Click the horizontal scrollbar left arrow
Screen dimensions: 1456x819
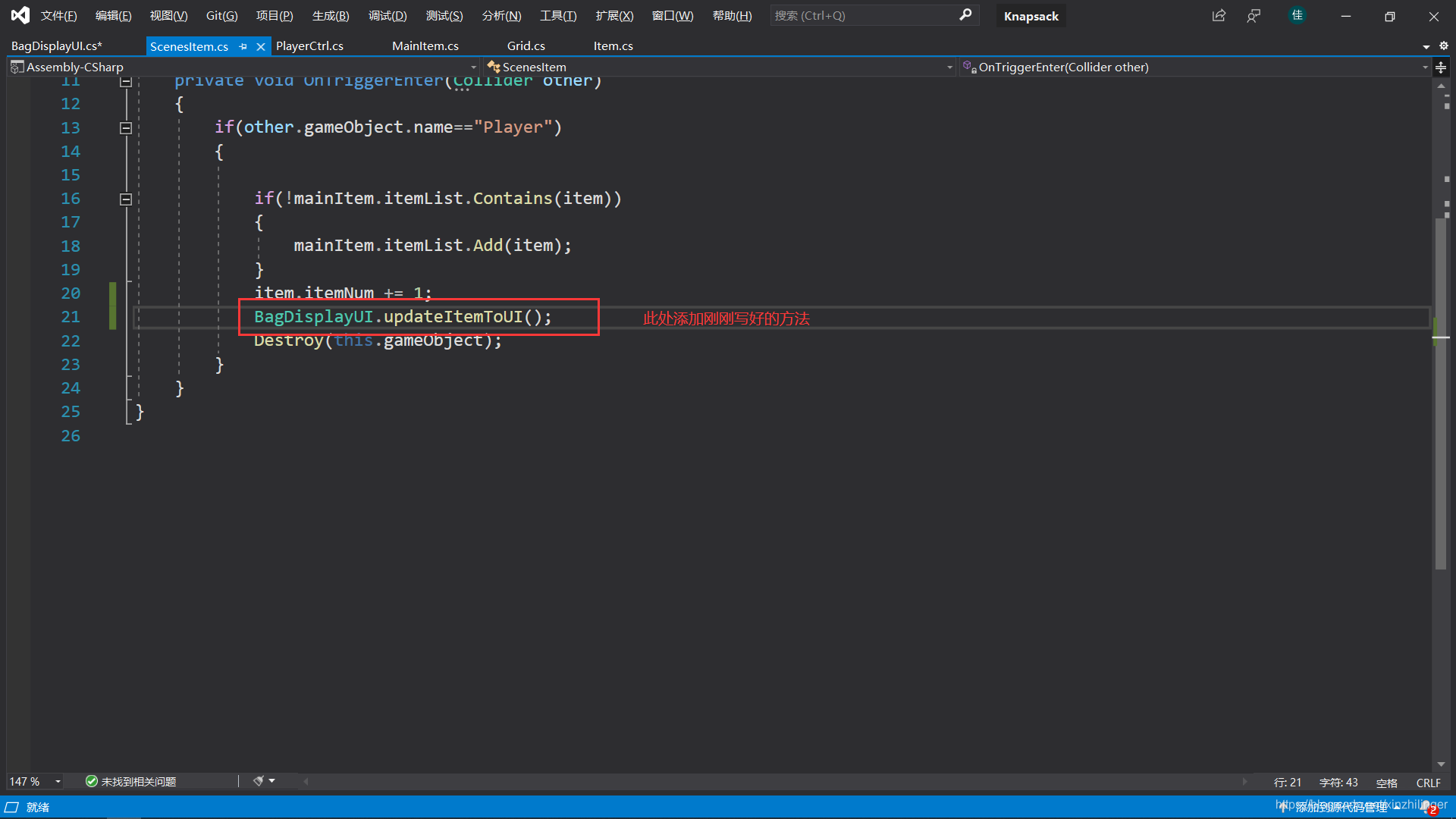[306, 781]
